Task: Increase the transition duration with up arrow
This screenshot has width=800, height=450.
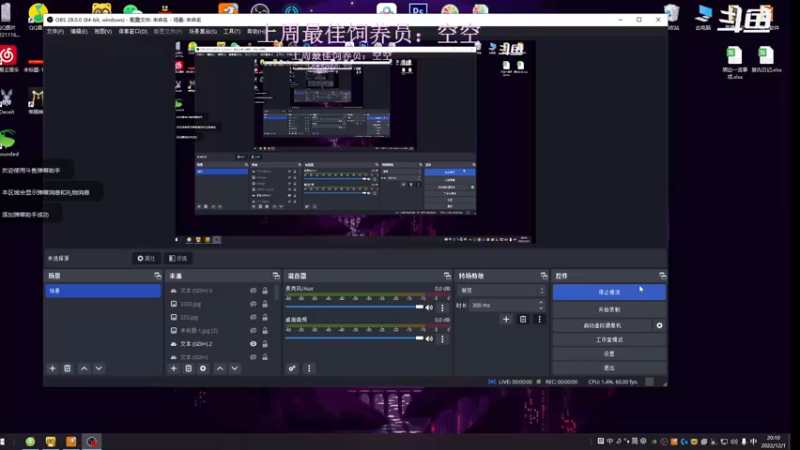Action: pyautogui.click(x=541, y=303)
